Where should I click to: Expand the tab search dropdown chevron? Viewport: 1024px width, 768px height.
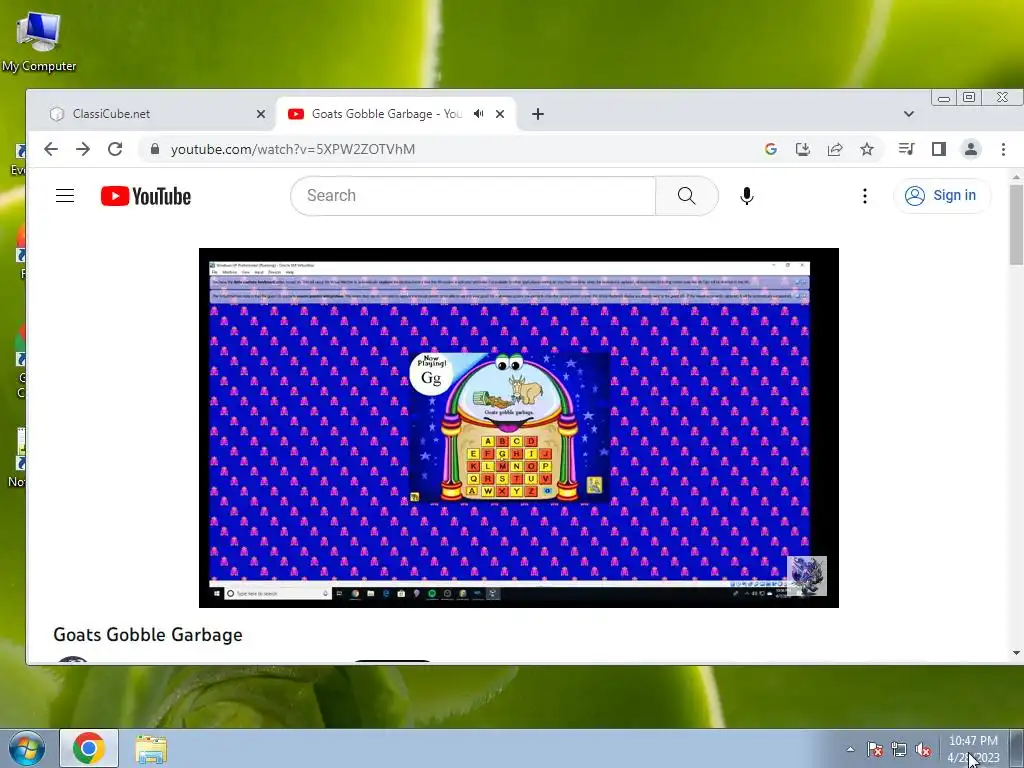pyautogui.click(x=908, y=114)
